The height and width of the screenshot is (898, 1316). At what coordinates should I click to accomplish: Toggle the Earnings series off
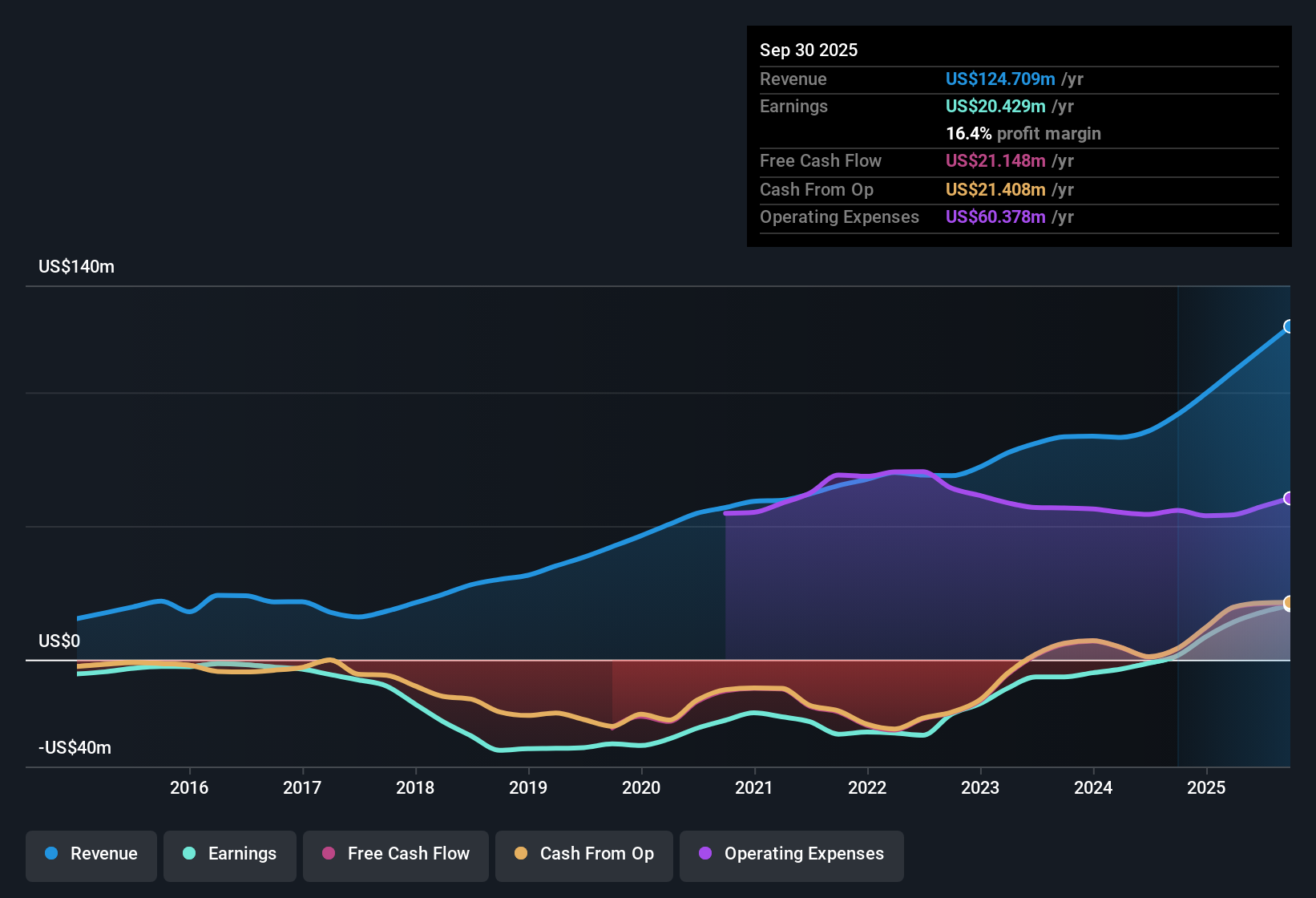point(229,854)
